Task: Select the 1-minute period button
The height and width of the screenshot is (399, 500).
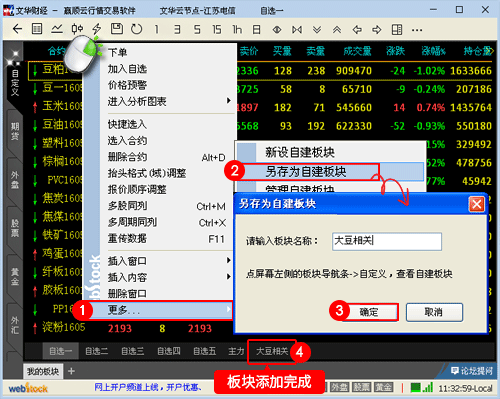Action: [156, 30]
